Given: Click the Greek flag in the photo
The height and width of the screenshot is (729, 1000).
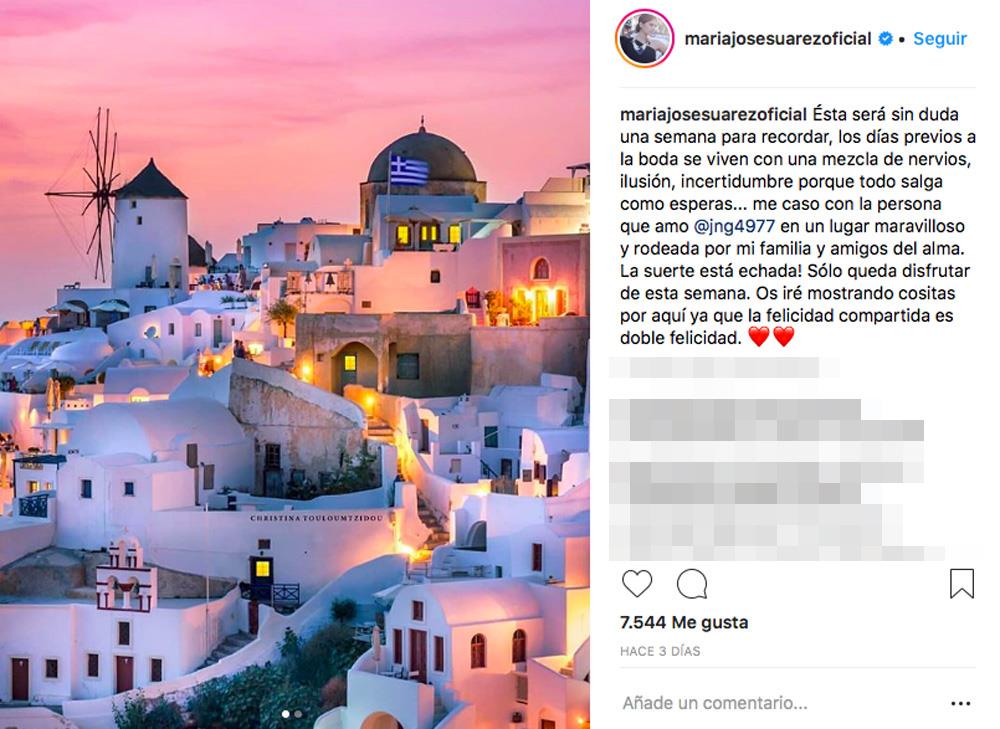Looking at the screenshot, I should click(x=409, y=170).
